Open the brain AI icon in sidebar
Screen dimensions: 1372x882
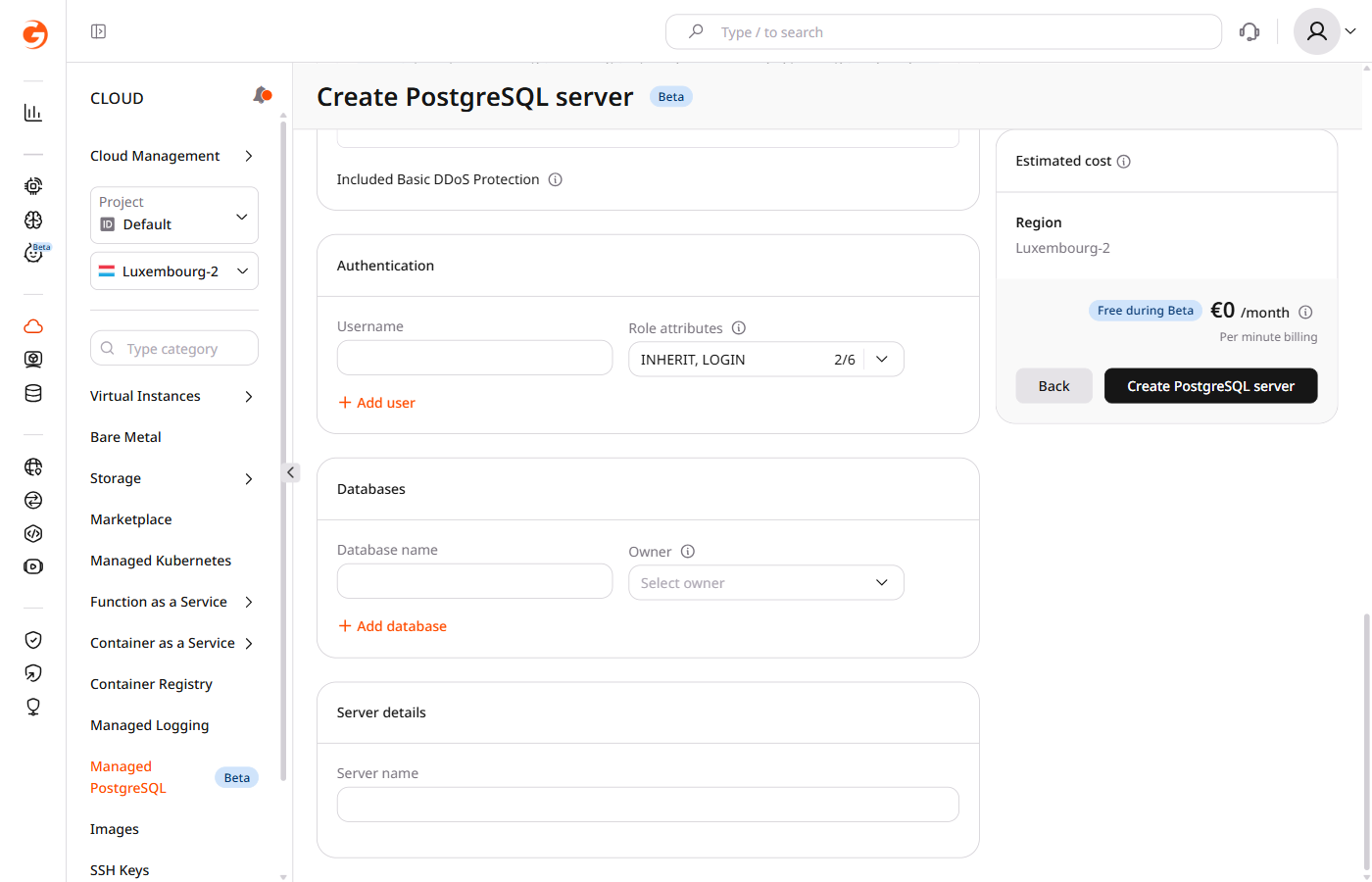coord(33,220)
